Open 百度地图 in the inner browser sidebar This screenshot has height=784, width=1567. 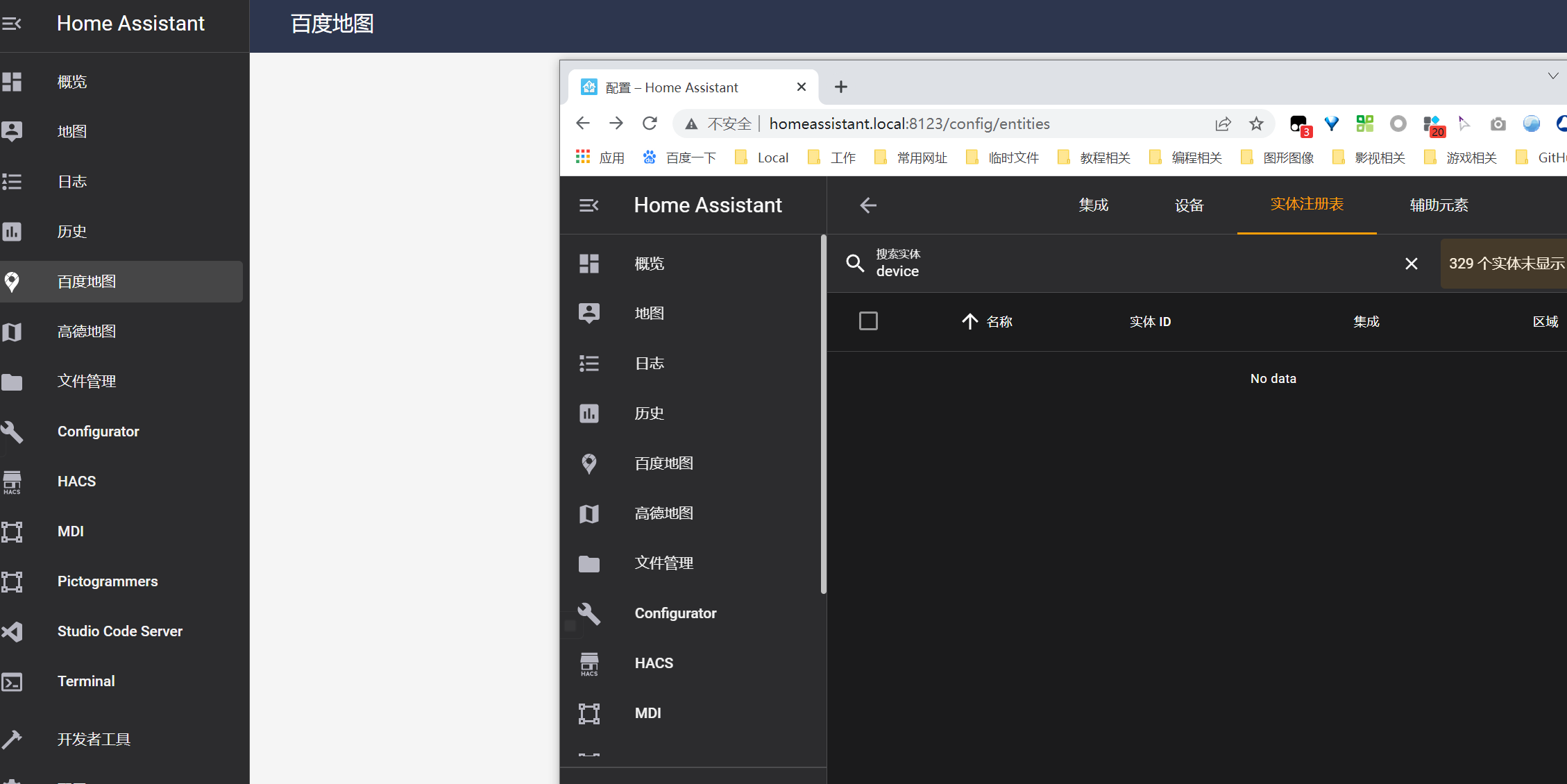pos(691,463)
